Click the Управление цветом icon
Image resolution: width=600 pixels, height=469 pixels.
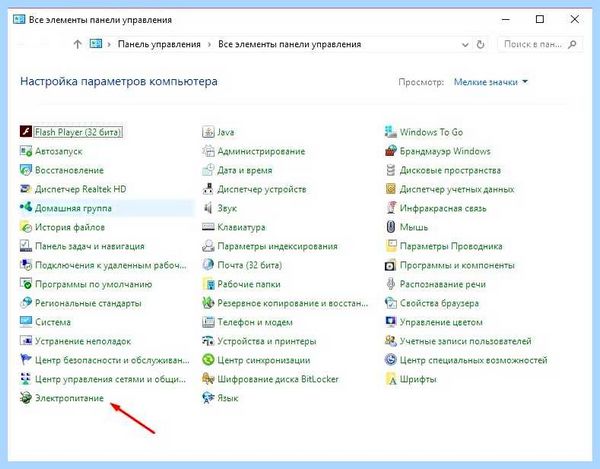[391, 322]
